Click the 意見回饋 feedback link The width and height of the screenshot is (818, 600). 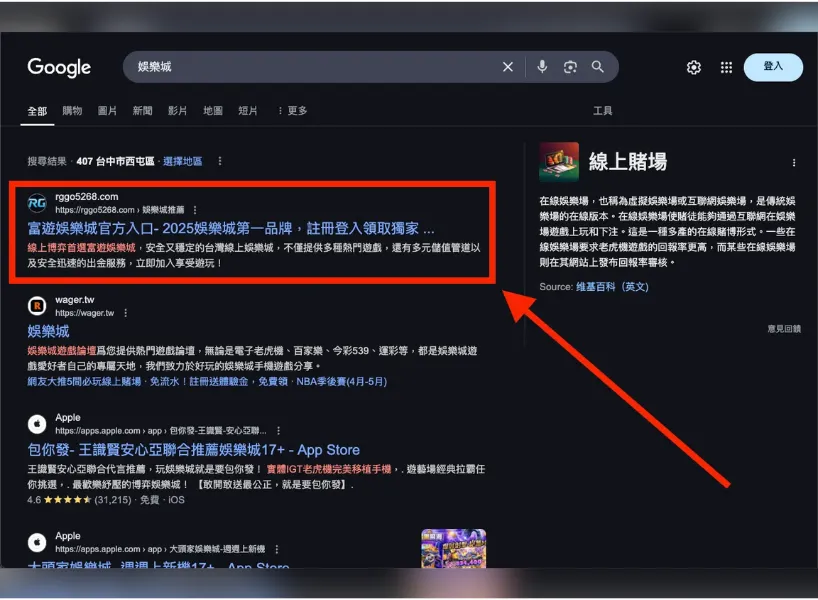tap(784, 329)
